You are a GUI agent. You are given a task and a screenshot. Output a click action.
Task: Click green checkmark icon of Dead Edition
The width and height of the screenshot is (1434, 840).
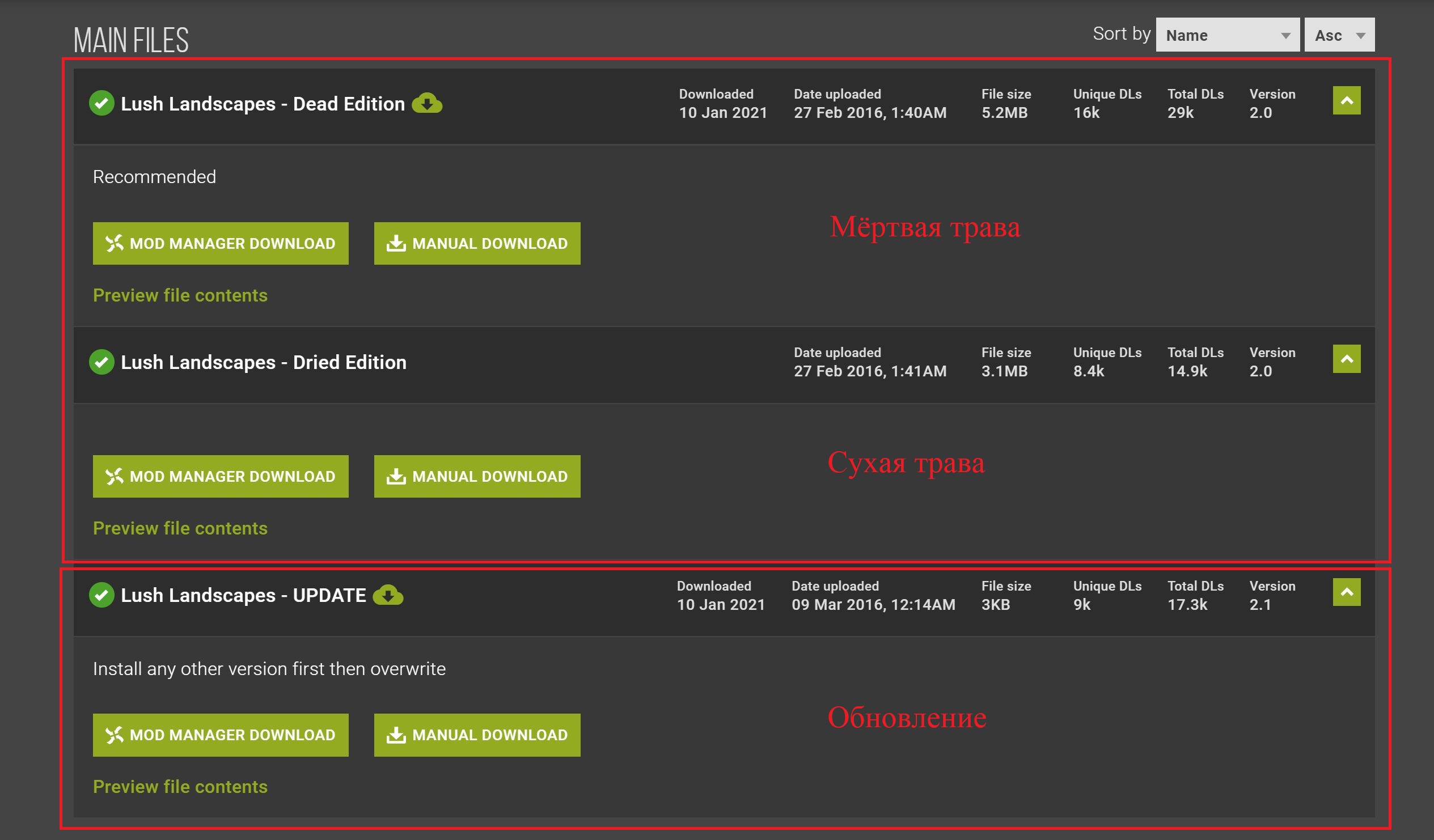point(101,104)
